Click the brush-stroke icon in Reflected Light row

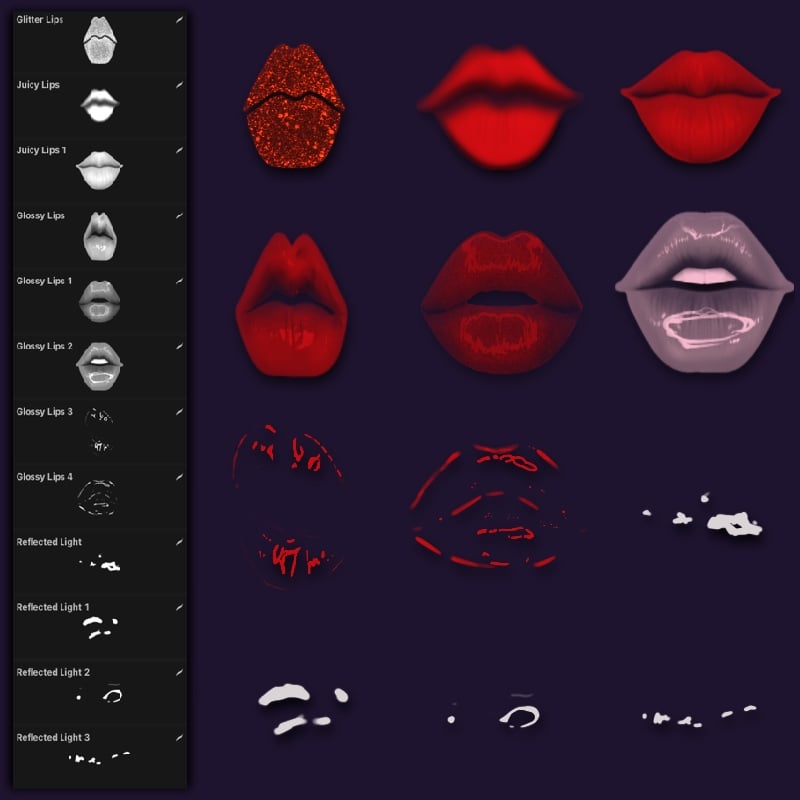click(x=180, y=542)
